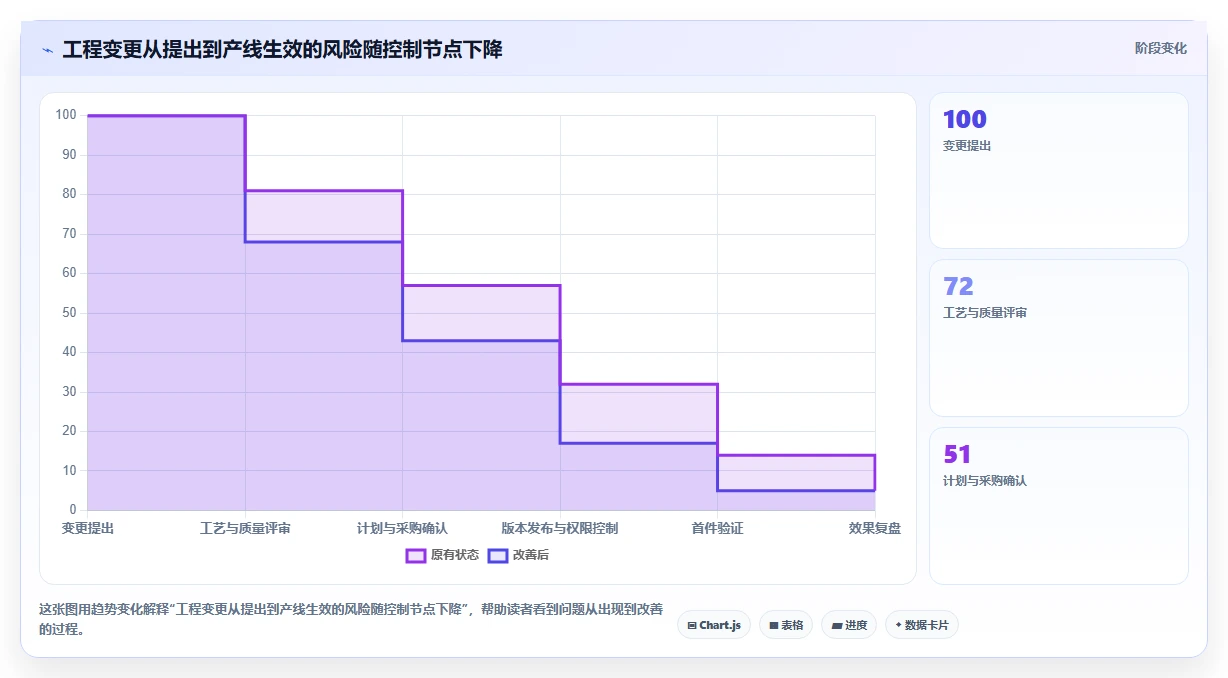Viewport: 1228px width, 678px height.
Task: Click the 变更提出 x-axis label
Action: [x=88, y=528]
